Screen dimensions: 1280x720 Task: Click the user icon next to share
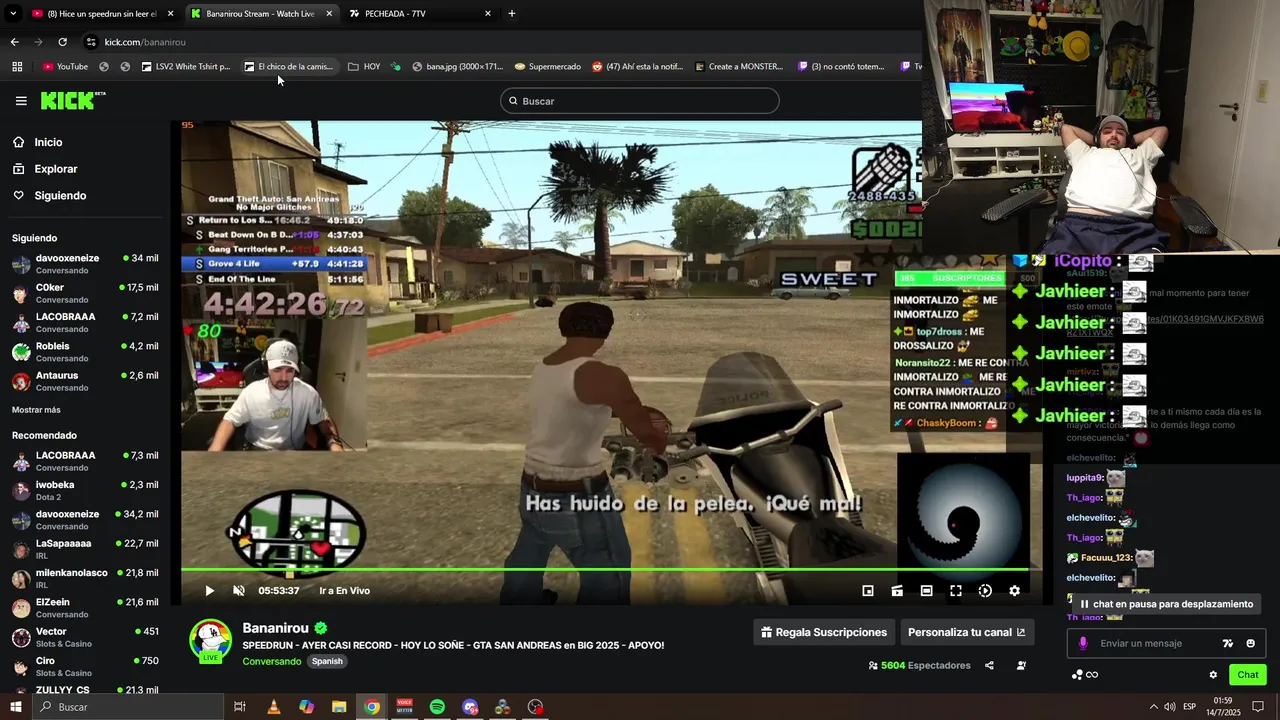point(1021,665)
